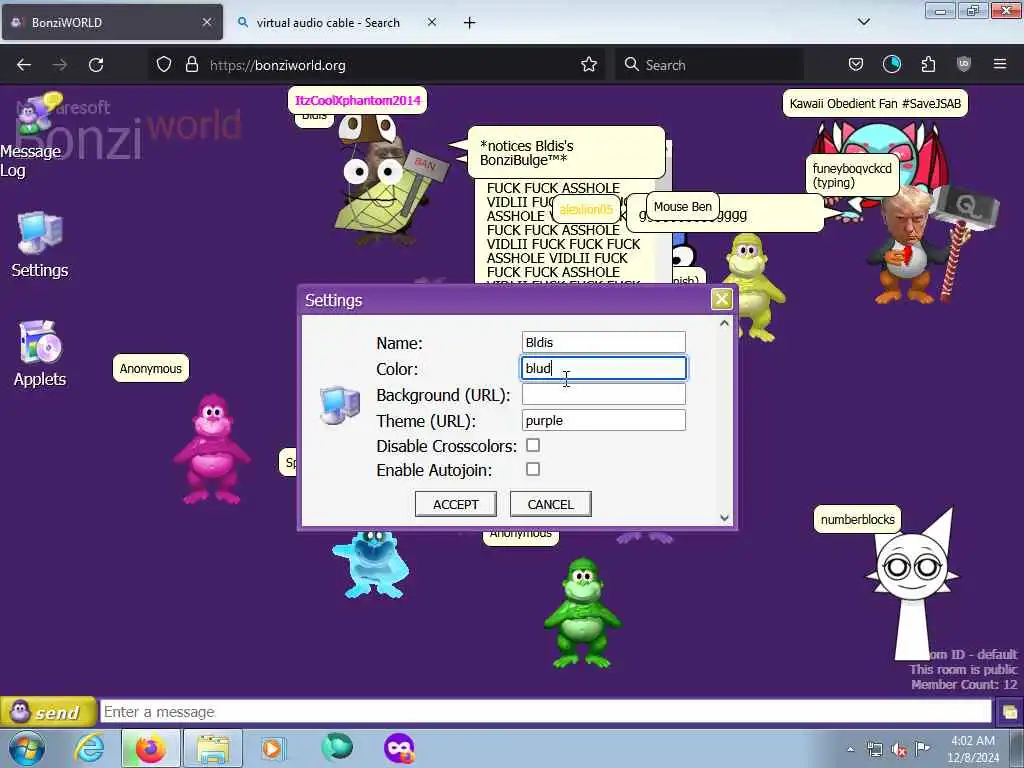Image resolution: width=1024 pixels, height=768 pixels.
Task: Click the Kawaii Obedient Fan #SaveJSAB label
Action: click(x=875, y=103)
